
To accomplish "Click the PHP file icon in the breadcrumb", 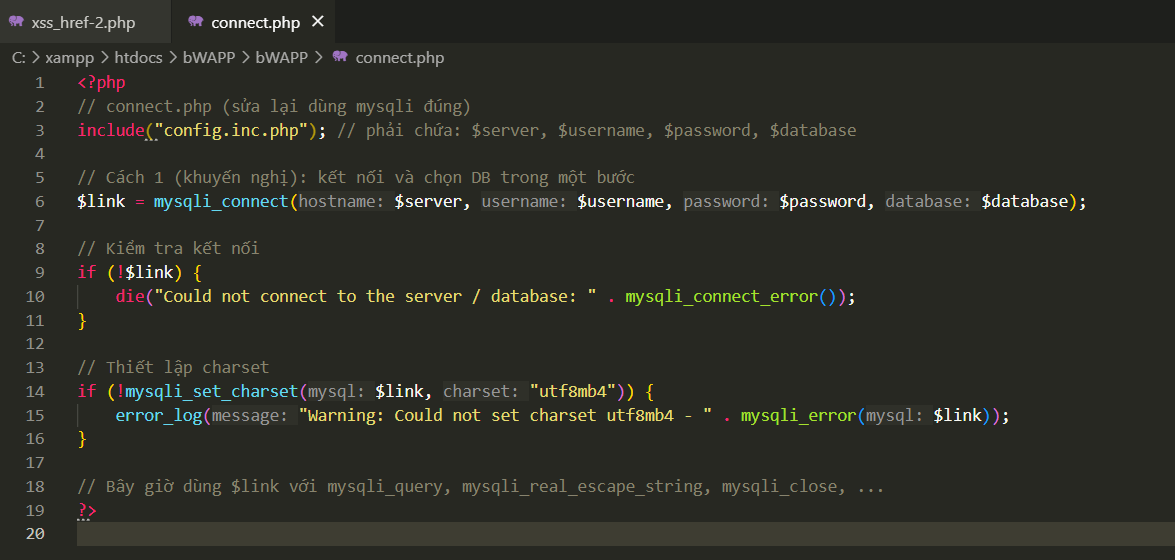I will pos(340,57).
